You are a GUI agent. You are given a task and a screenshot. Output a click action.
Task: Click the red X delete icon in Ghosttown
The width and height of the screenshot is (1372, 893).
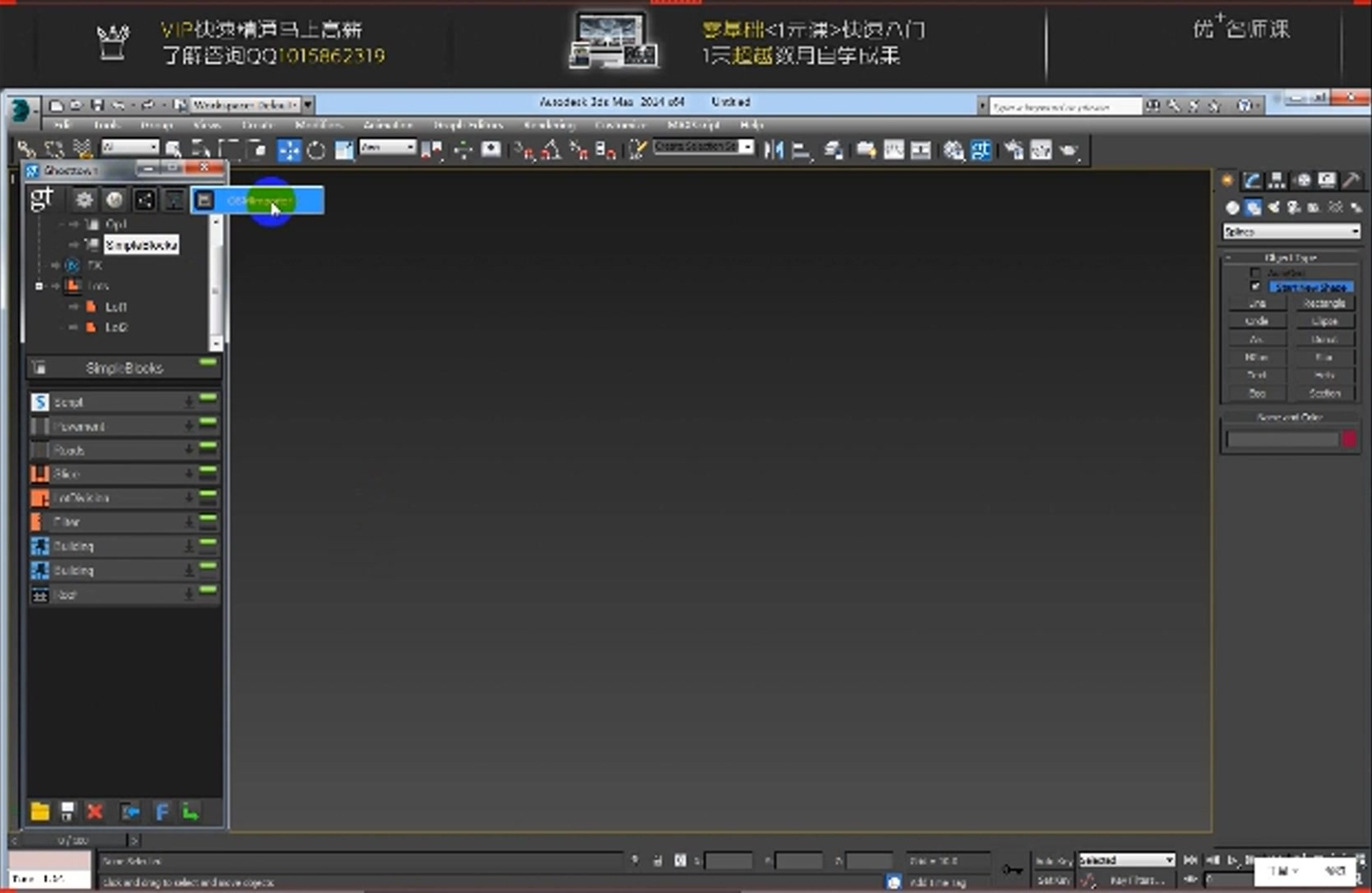click(x=95, y=811)
